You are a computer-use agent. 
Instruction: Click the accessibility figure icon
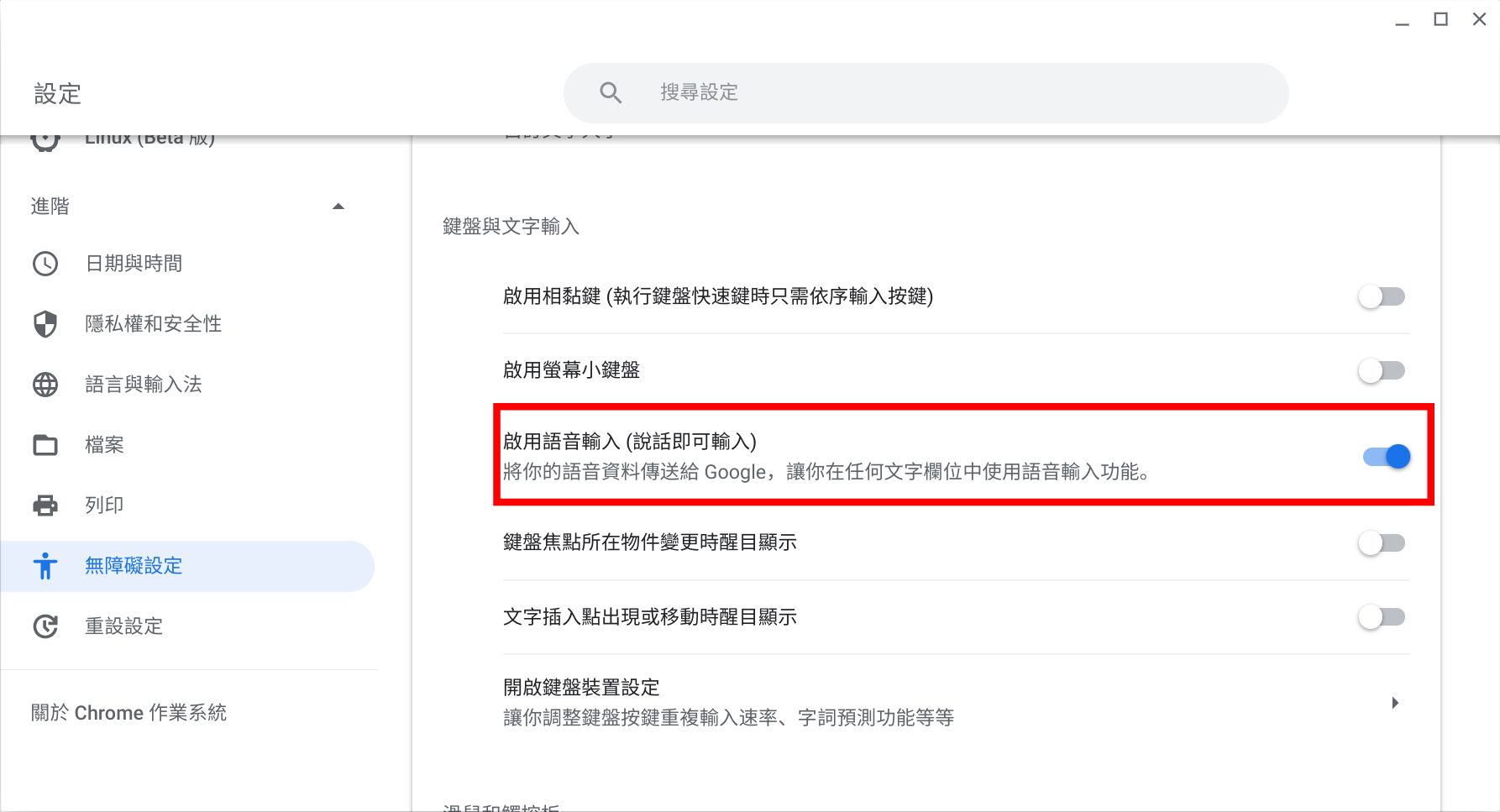(x=45, y=566)
